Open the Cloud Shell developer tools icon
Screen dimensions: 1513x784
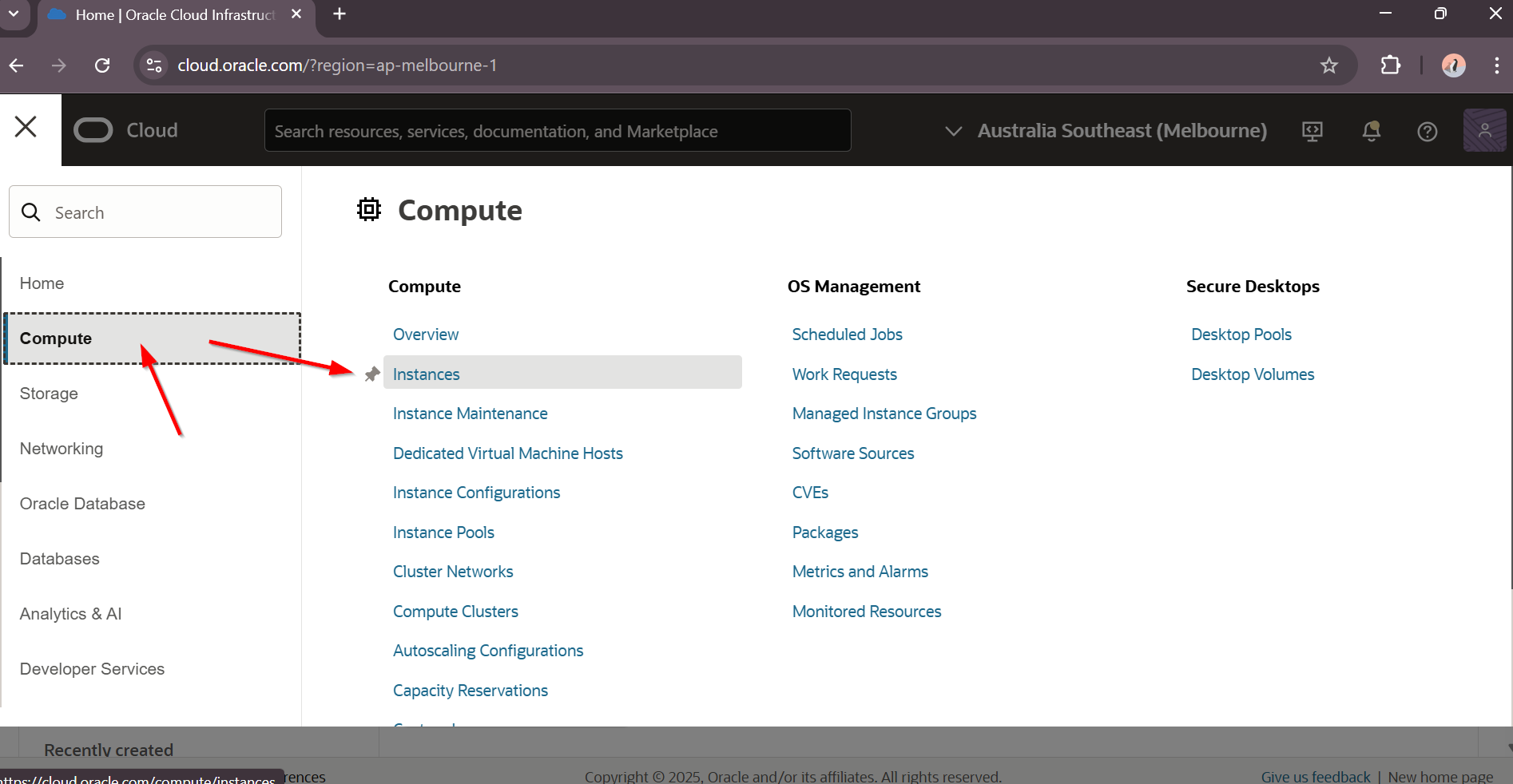pos(1312,131)
